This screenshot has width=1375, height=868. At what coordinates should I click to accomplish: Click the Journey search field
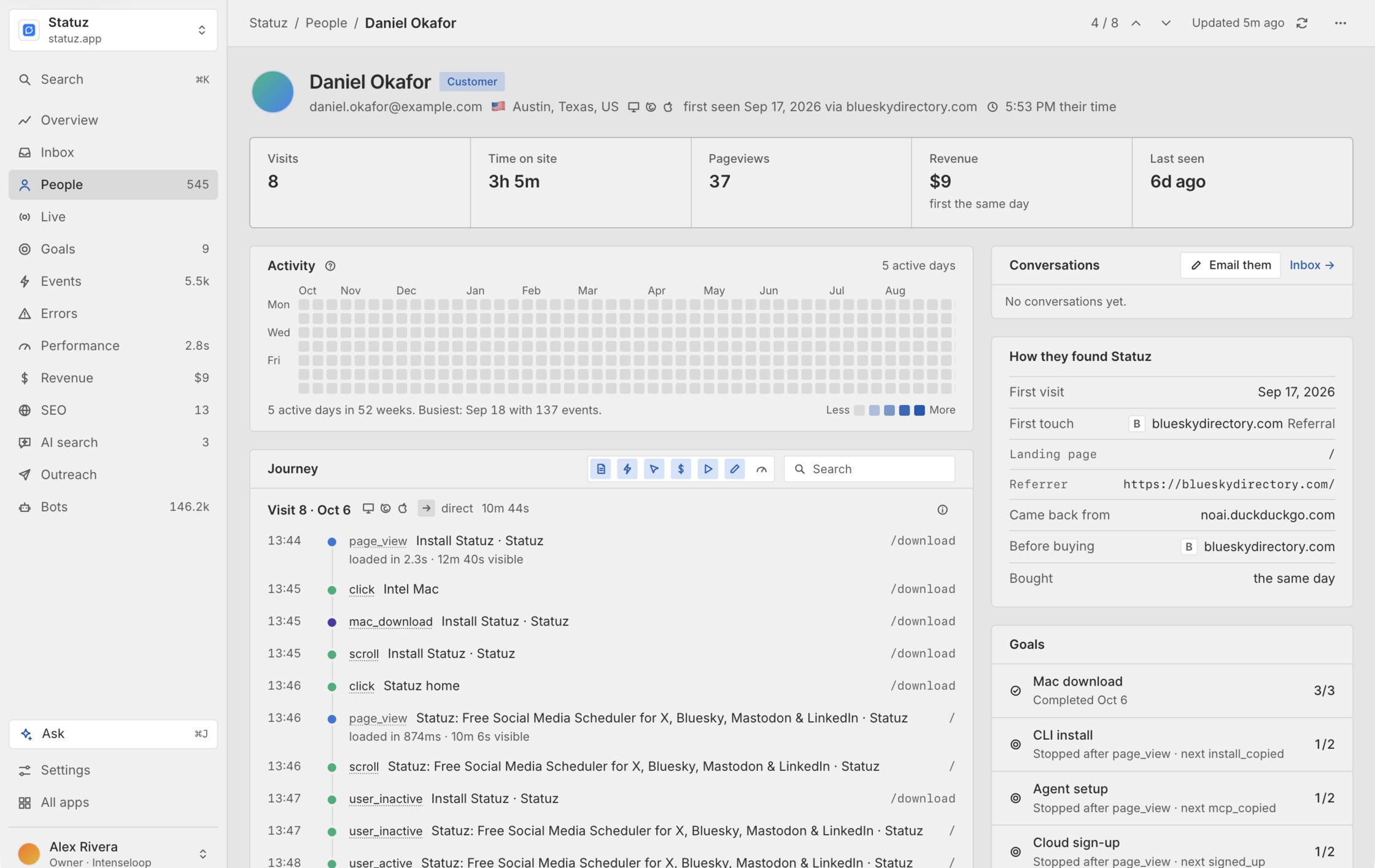(869, 469)
